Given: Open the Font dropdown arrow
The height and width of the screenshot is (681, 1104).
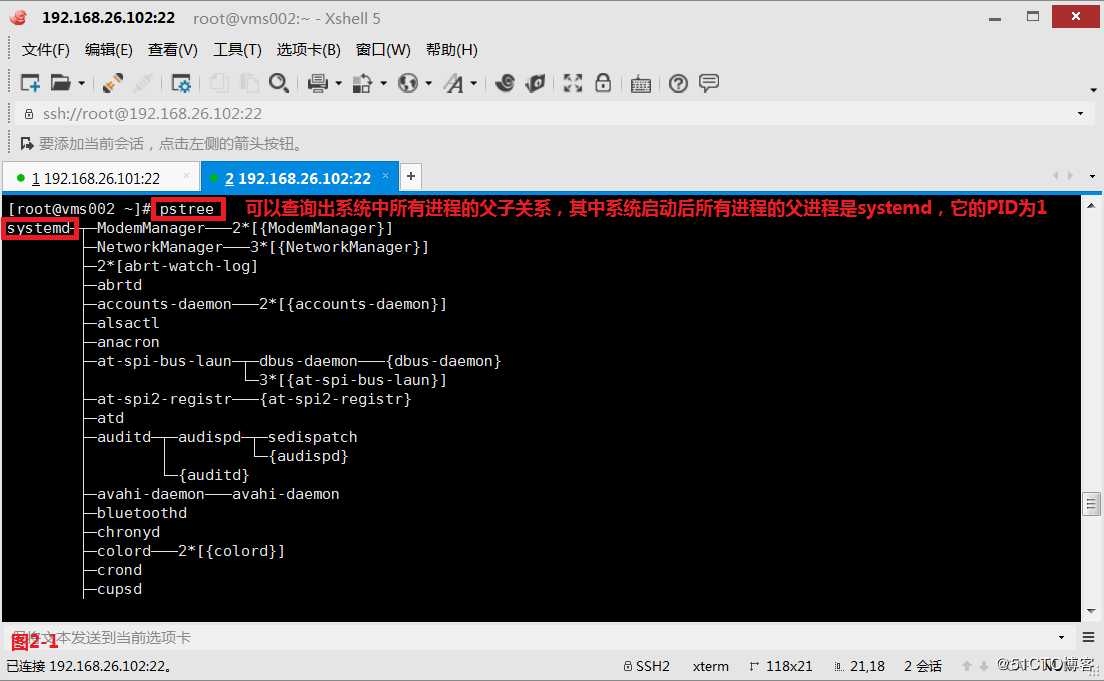Looking at the screenshot, I should coord(474,83).
